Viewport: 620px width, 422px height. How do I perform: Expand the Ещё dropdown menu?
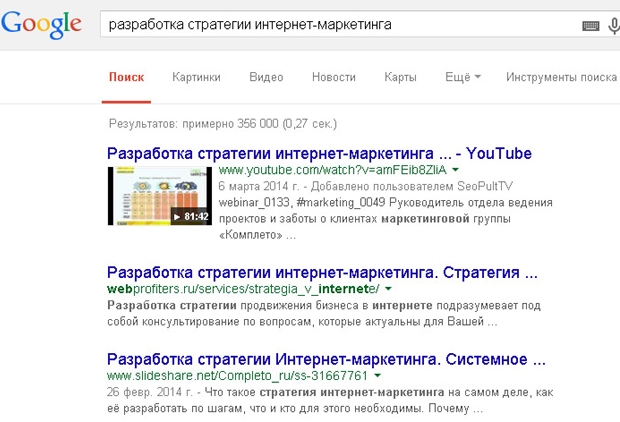(x=463, y=77)
